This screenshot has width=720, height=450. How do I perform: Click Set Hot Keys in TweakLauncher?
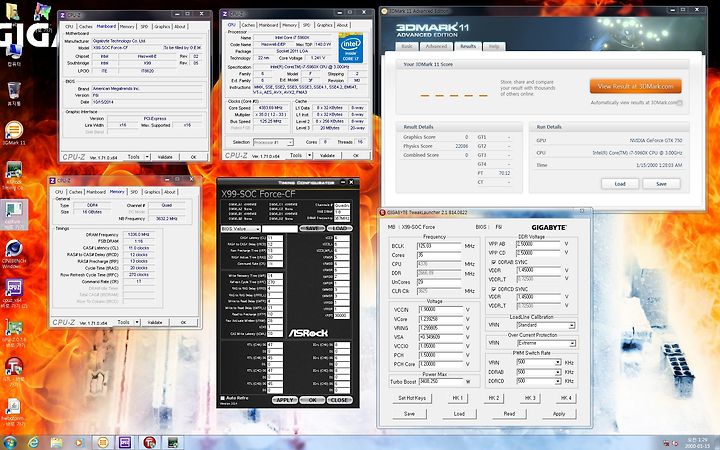pos(412,398)
